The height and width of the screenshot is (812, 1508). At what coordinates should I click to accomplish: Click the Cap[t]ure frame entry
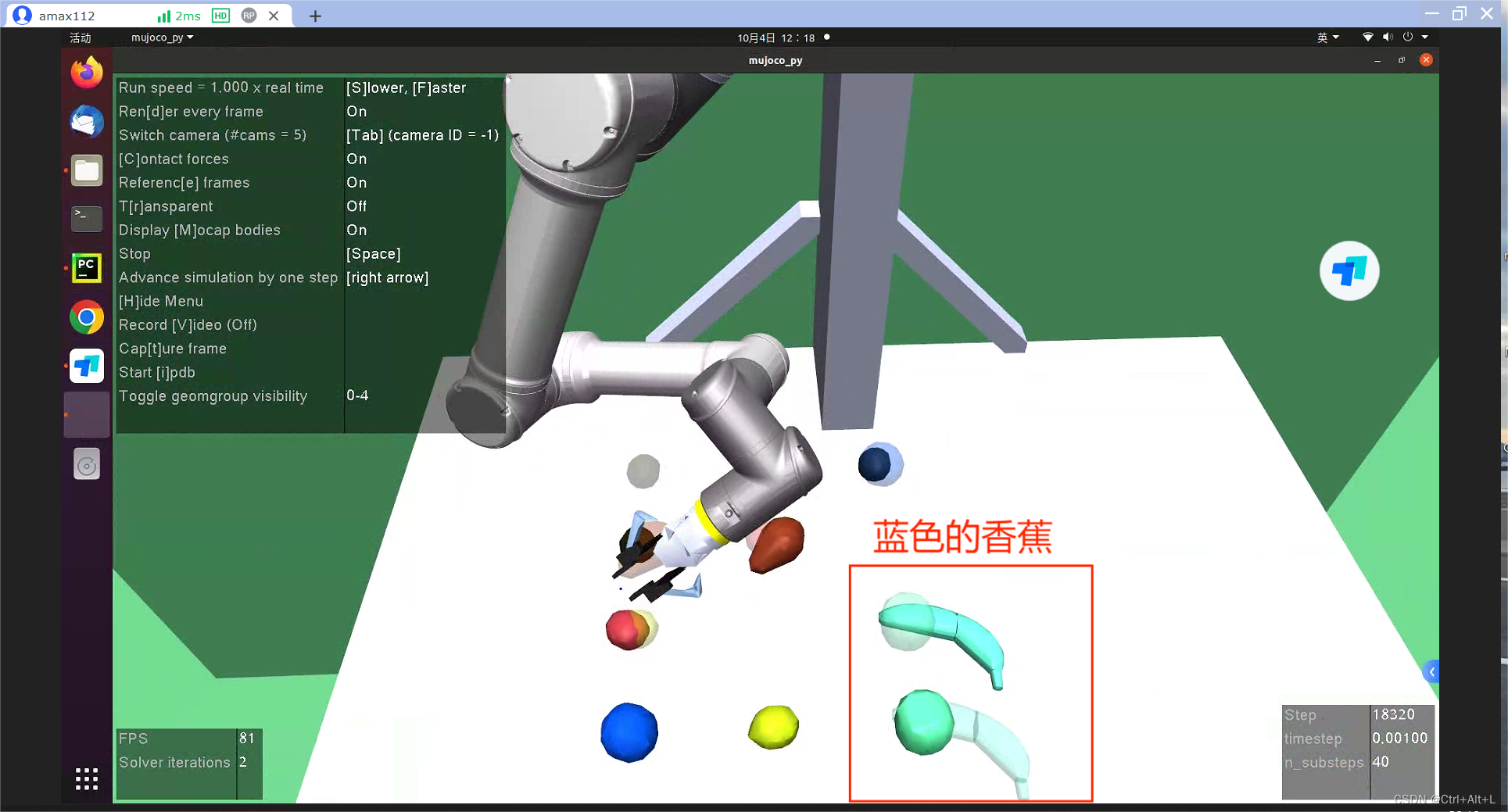point(173,349)
